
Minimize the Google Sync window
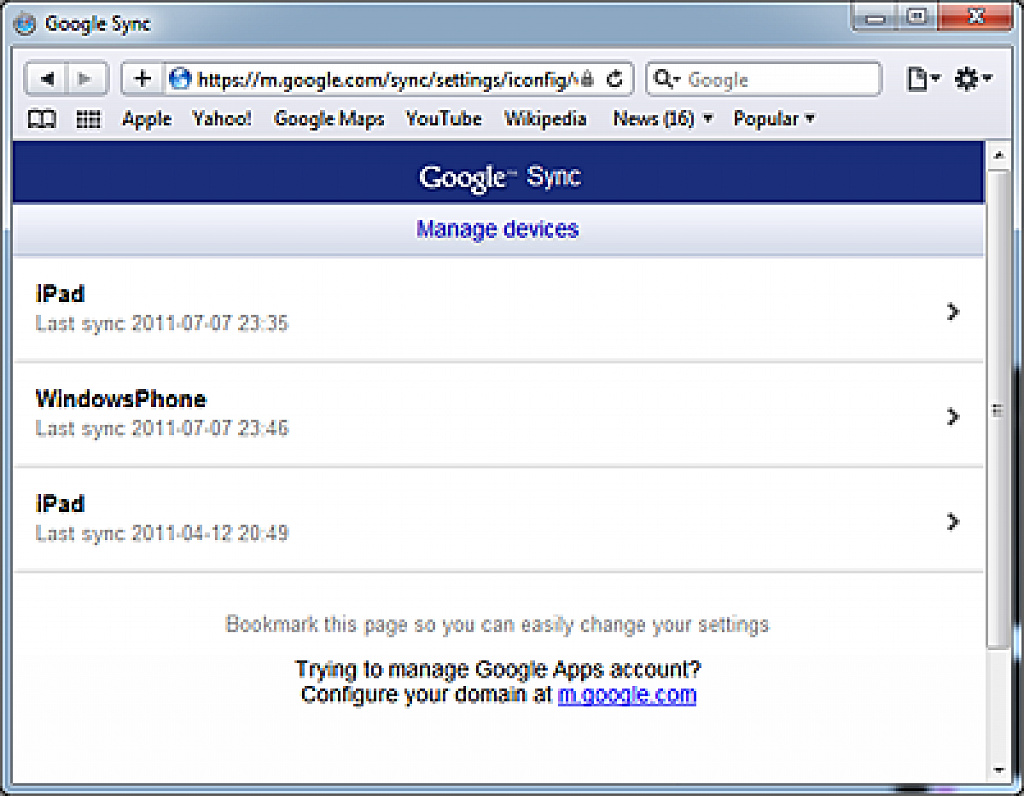click(x=875, y=18)
